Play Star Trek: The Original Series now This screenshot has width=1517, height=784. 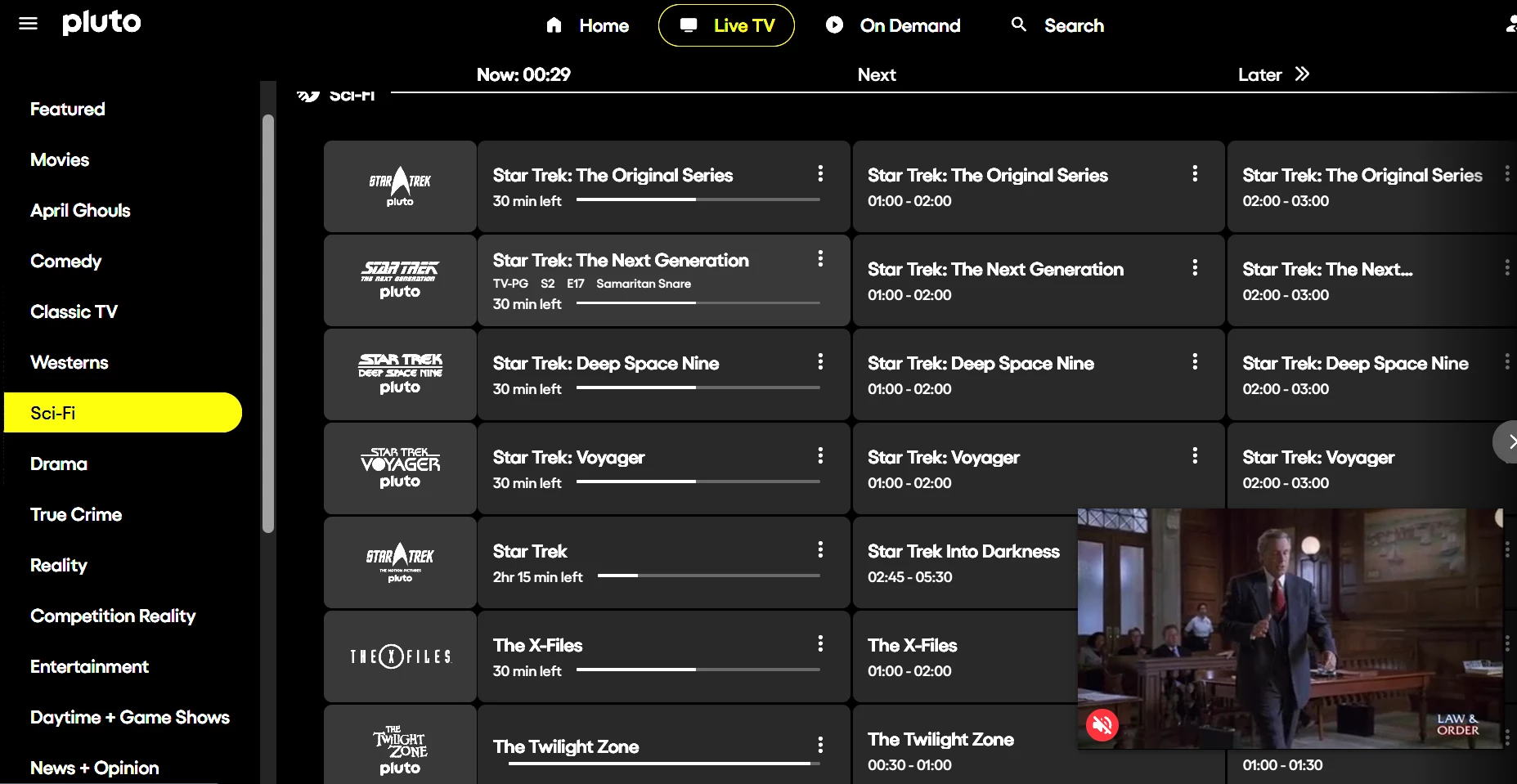click(x=663, y=186)
